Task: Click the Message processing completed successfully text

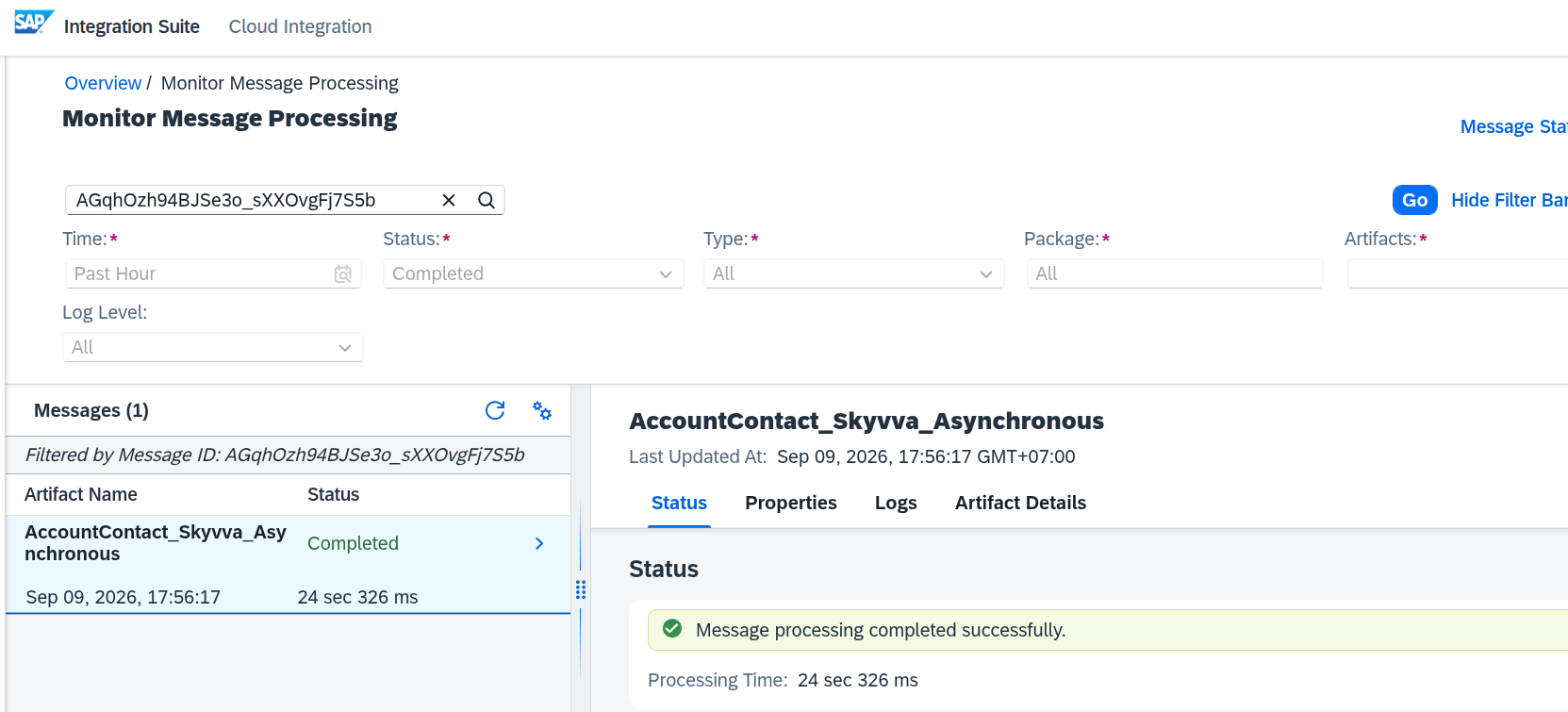Action: coord(881,630)
